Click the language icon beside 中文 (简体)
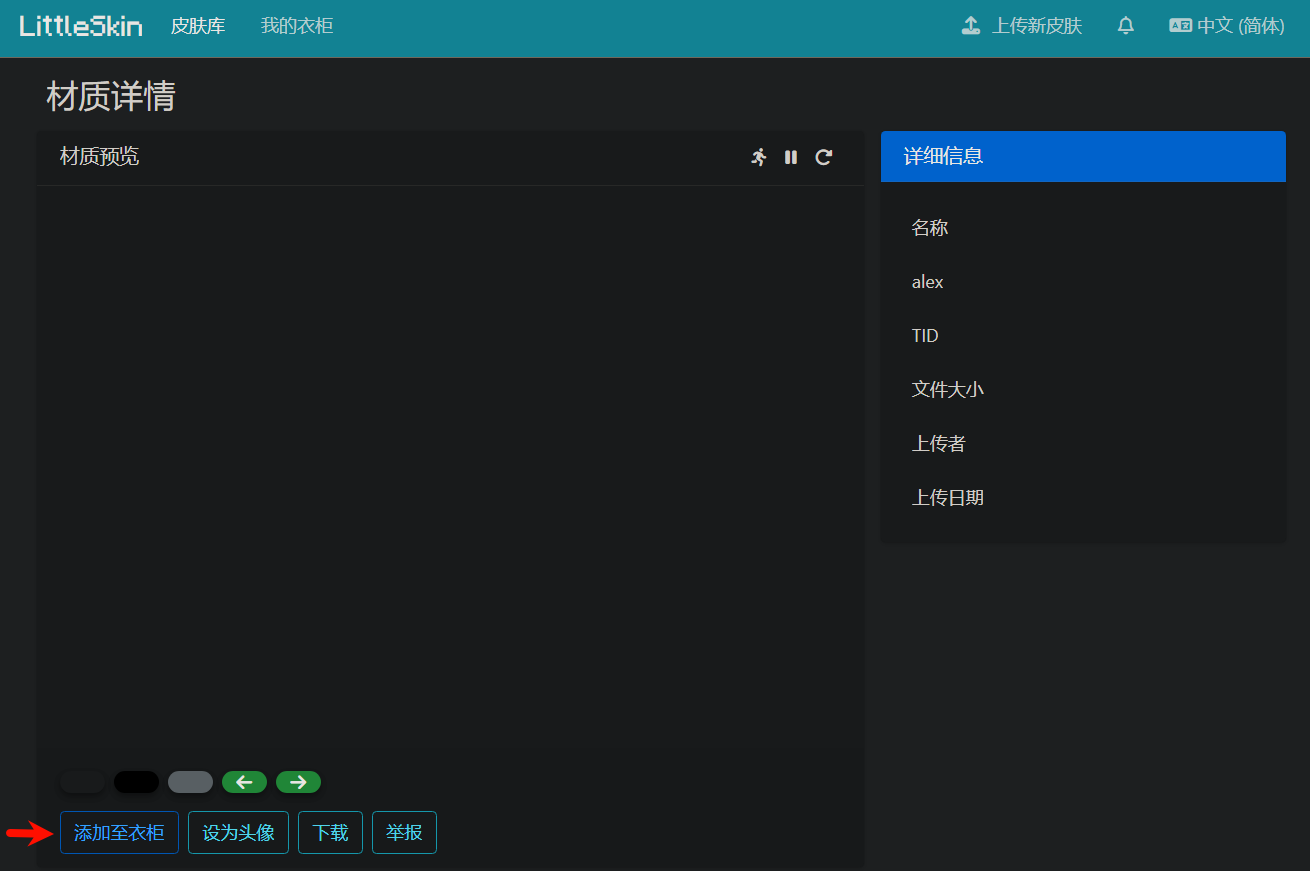Viewport: 1310px width, 871px height. (1180, 26)
